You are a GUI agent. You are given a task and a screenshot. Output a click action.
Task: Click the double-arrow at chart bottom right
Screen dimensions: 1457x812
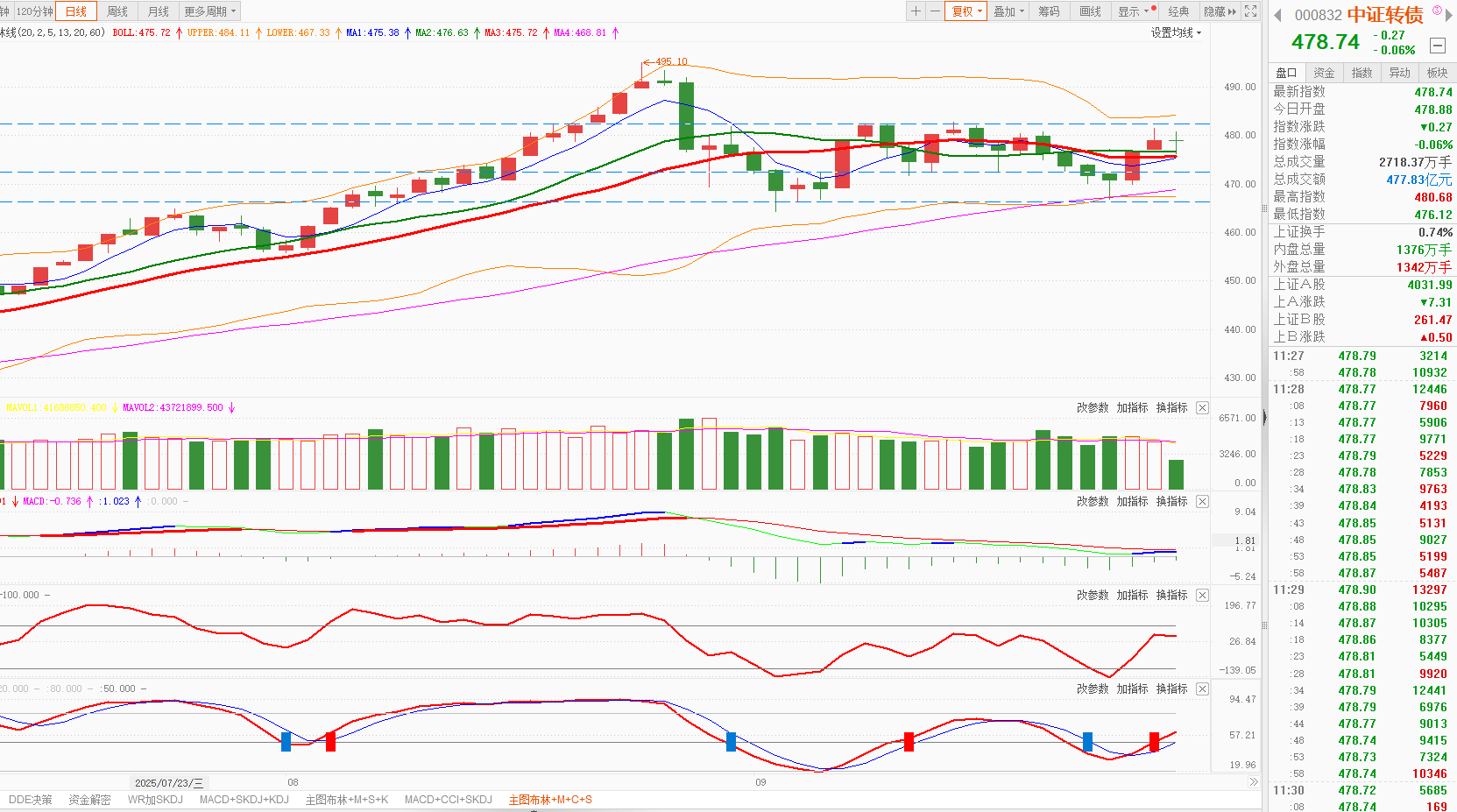[1254, 782]
